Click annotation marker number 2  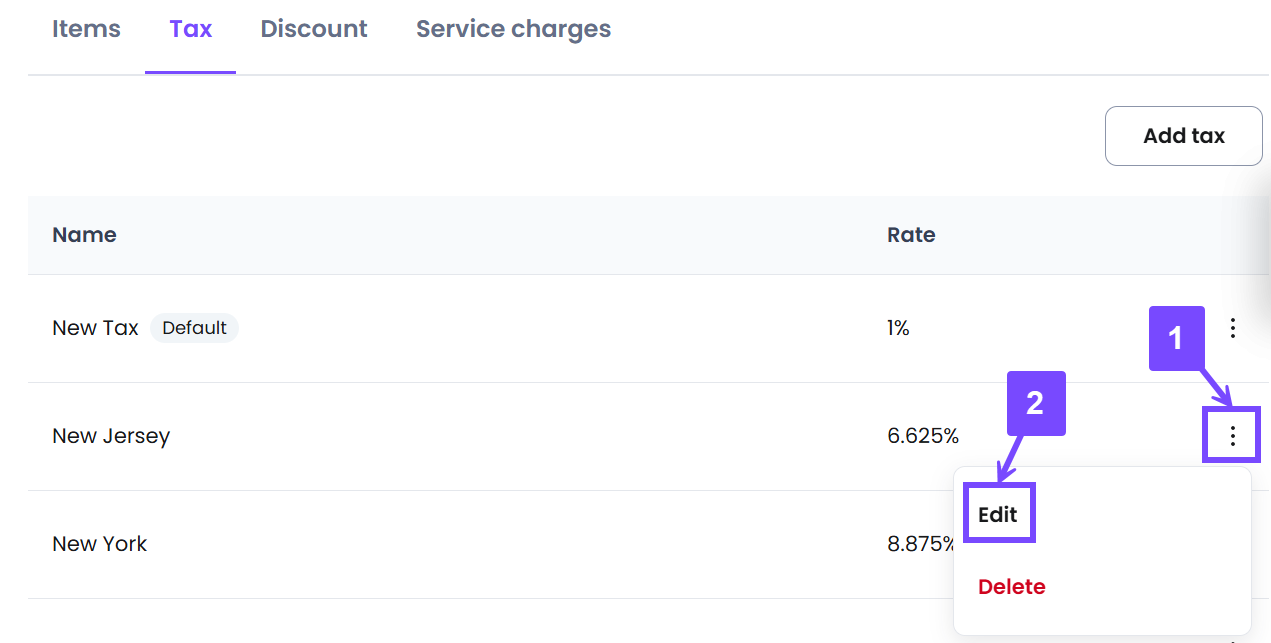click(x=1036, y=403)
